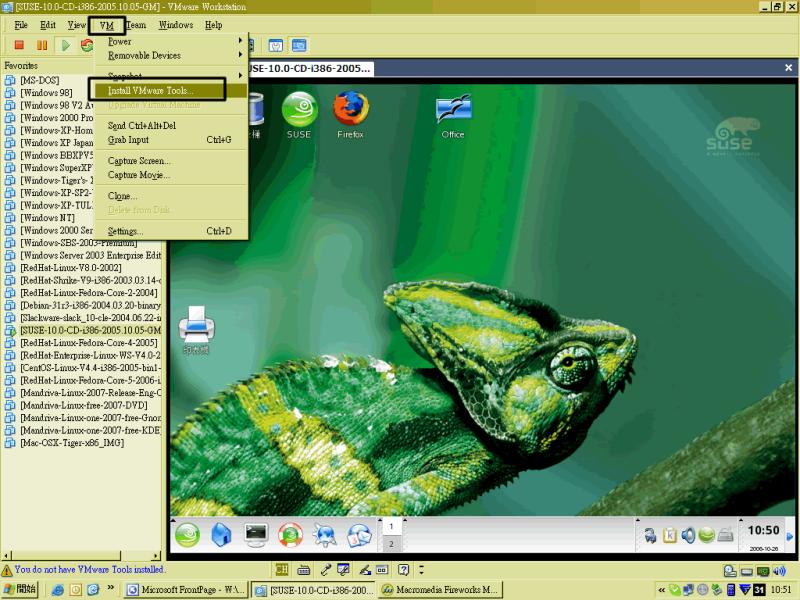Click the green Power On play button
The width and height of the screenshot is (800, 600).
coord(65,45)
